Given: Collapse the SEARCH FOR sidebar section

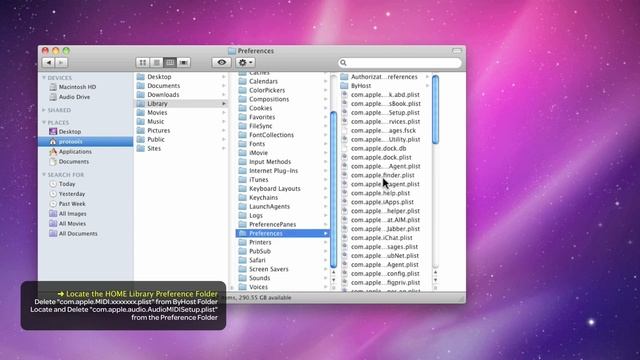Looking at the screenshot, I should tap(44, 175).
